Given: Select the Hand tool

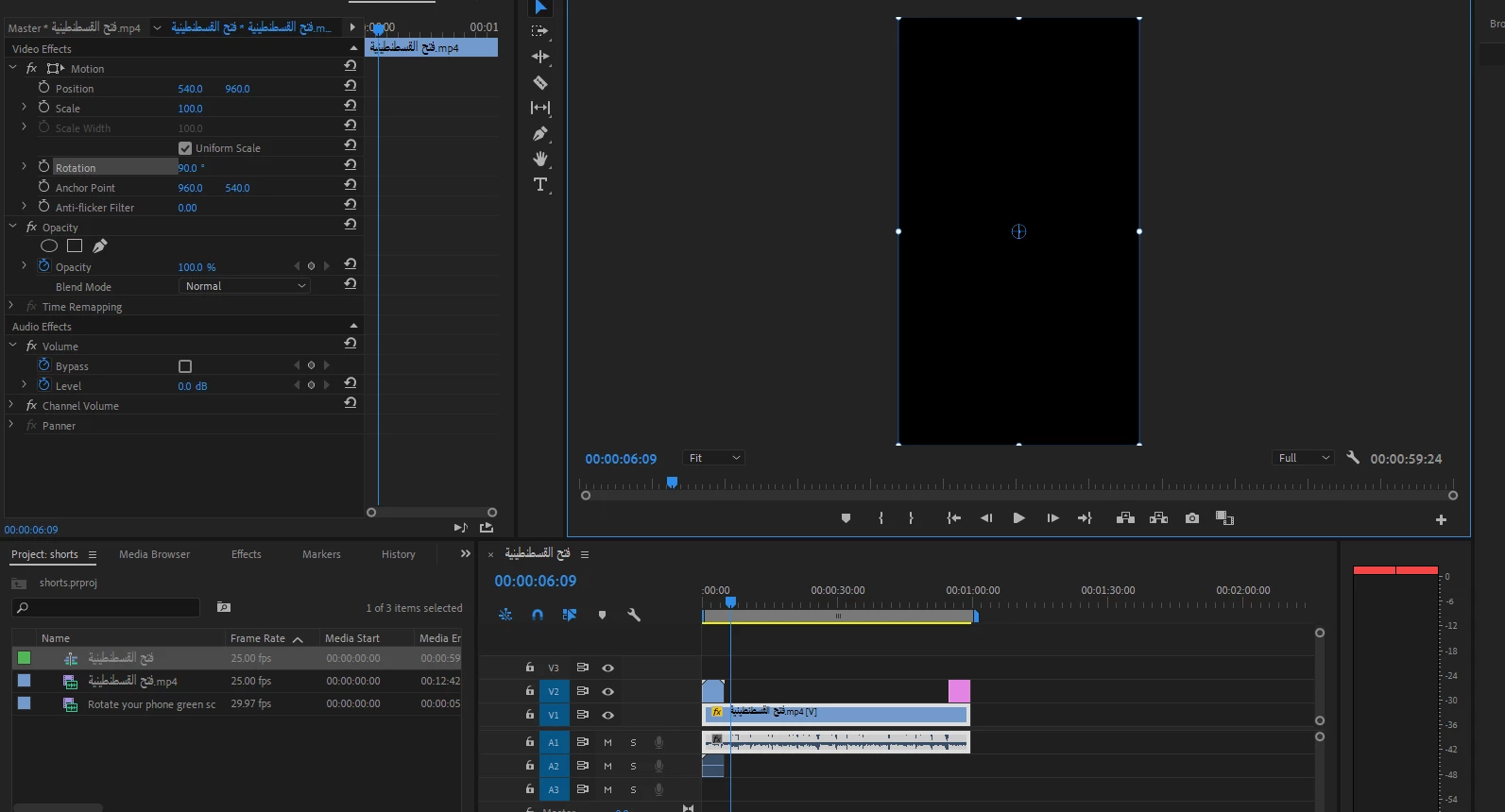Looking at the screenshot, I should (x=540, y=159).
